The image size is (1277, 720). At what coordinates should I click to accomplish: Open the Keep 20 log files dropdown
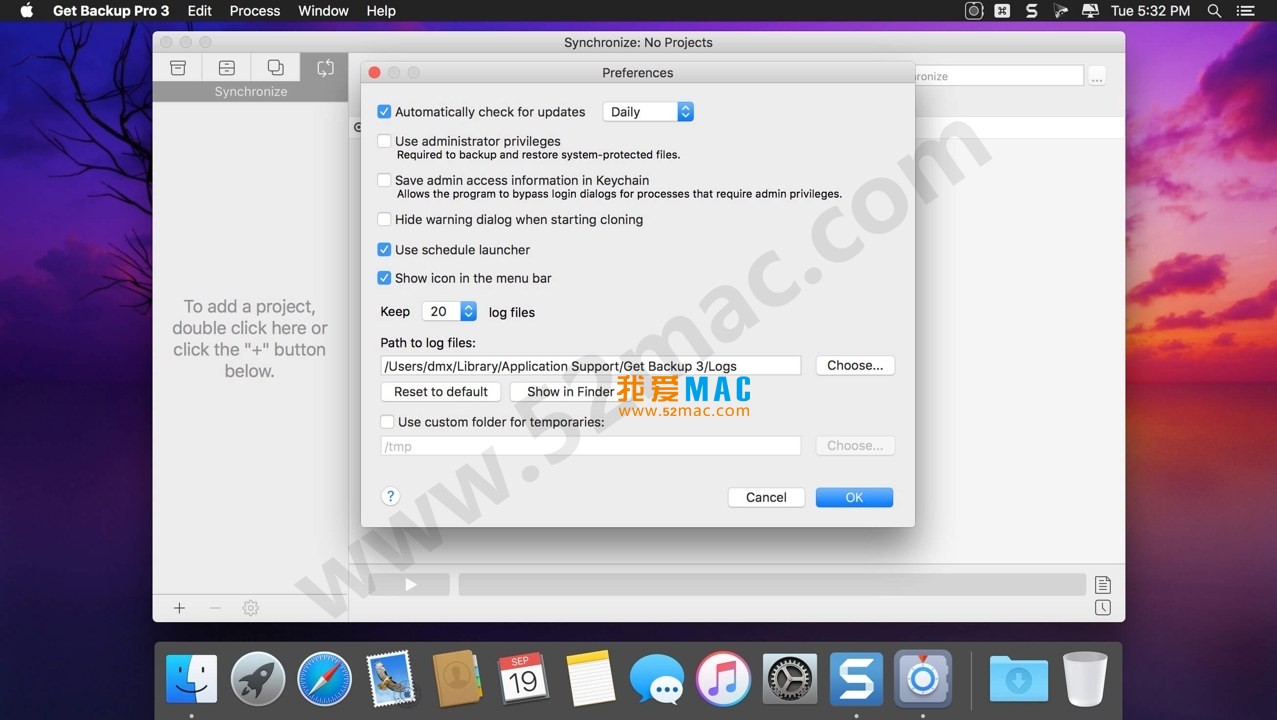[x=449, y=311]
